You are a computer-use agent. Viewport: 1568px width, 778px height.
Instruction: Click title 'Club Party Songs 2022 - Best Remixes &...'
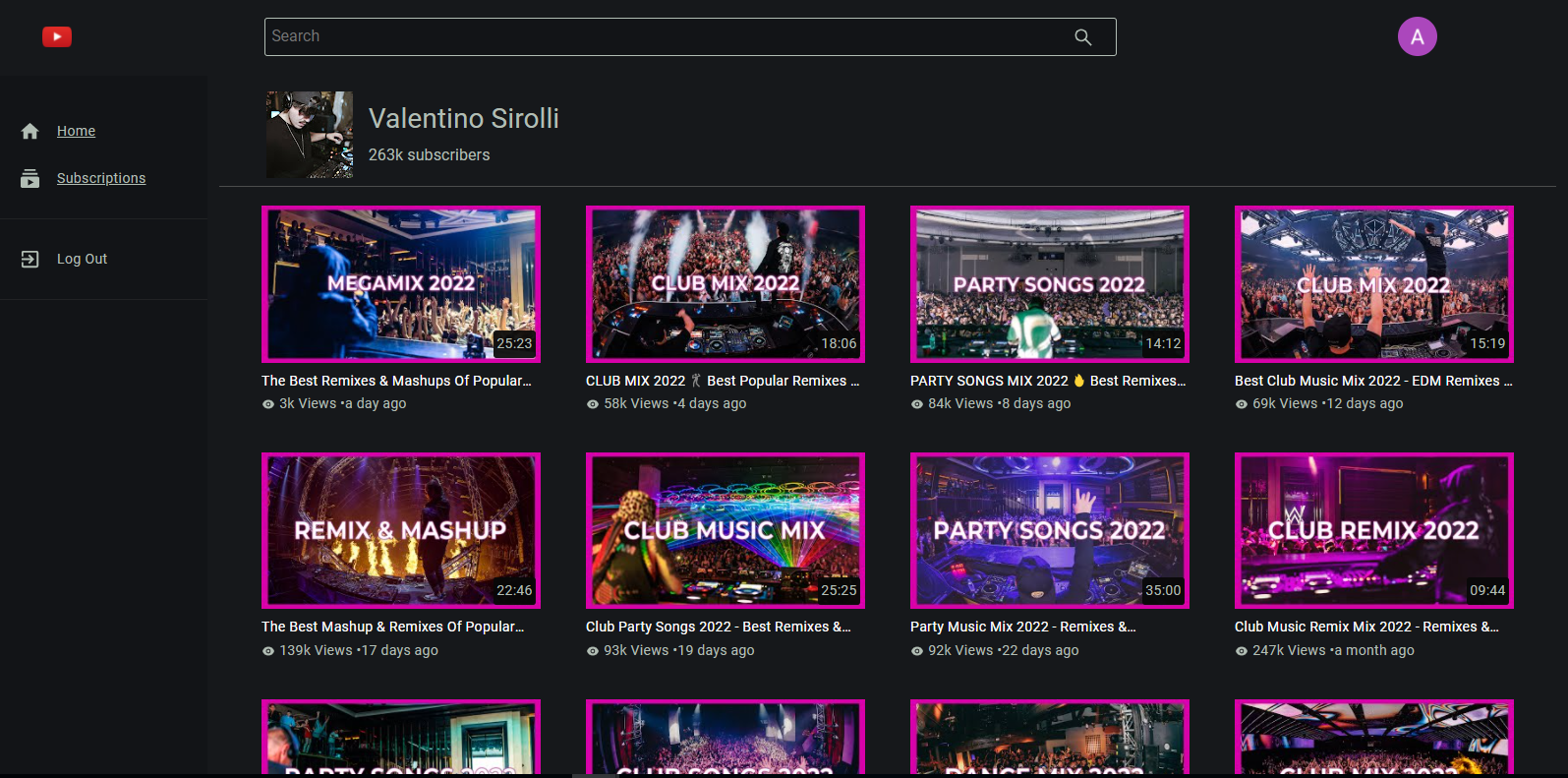[719, 627]
